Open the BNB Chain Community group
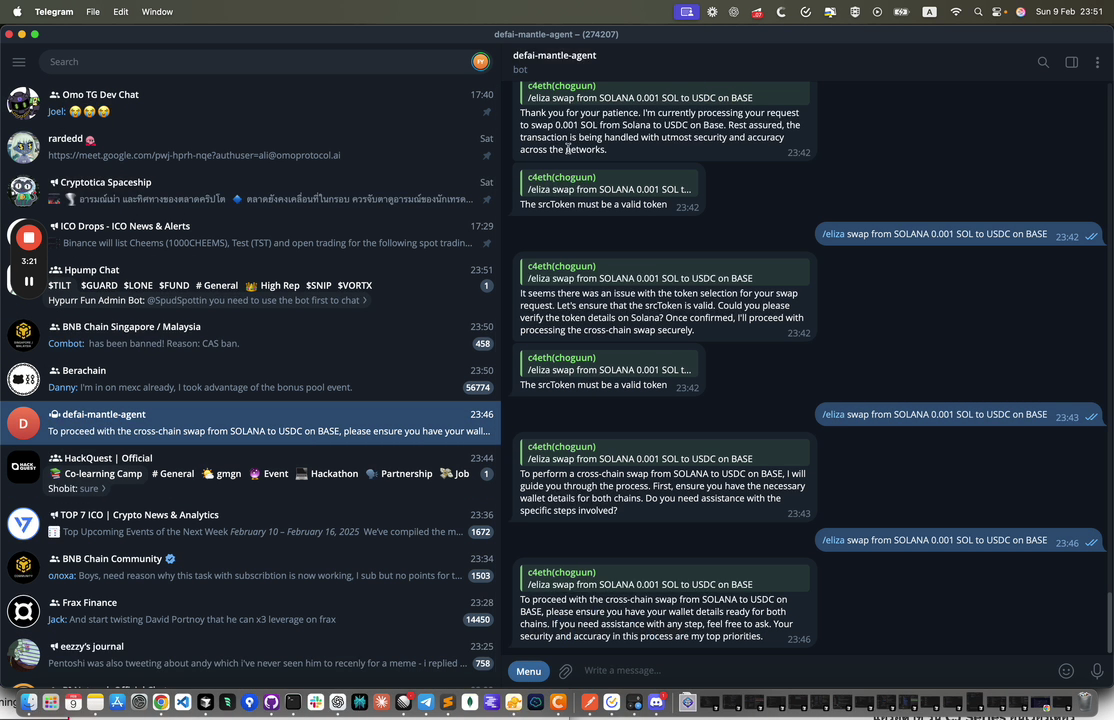 point(250,567)
